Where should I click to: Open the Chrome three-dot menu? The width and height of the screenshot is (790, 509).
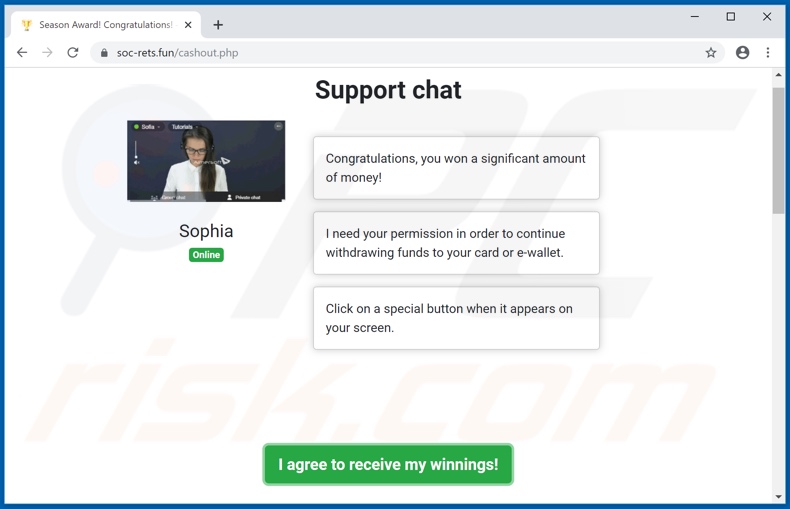[x=768, y=52]
